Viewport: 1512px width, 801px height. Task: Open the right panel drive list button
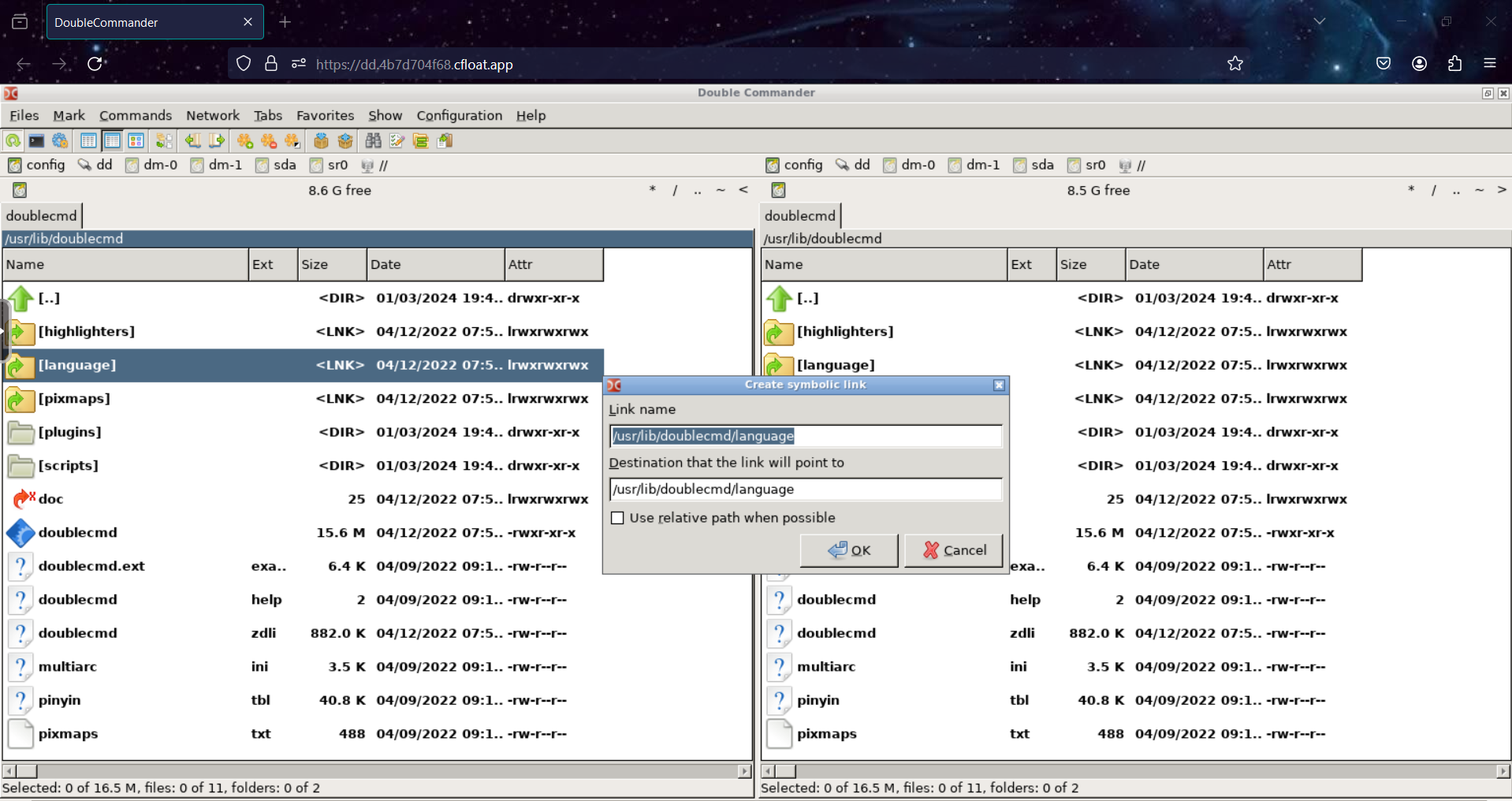[x=778, y=190]
